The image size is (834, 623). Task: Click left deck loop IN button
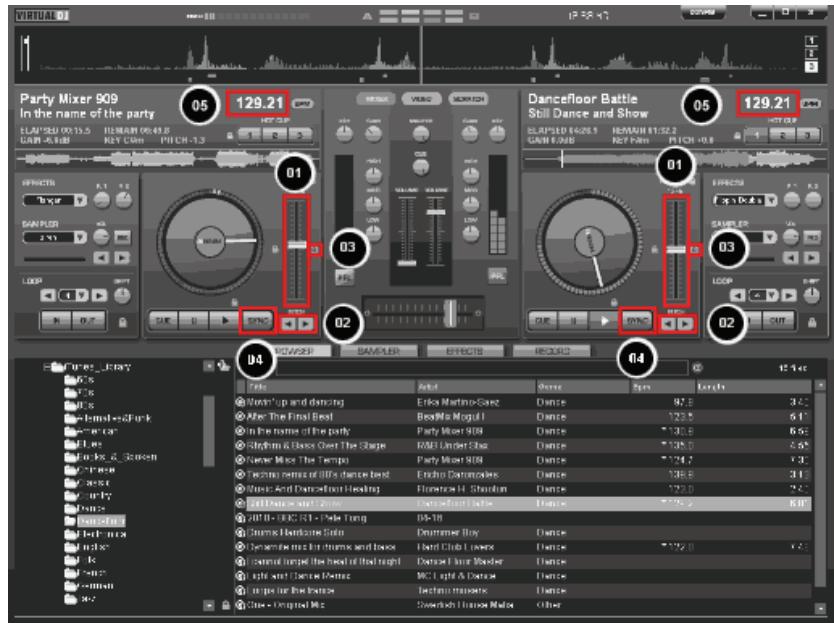[x=56, y=321]
